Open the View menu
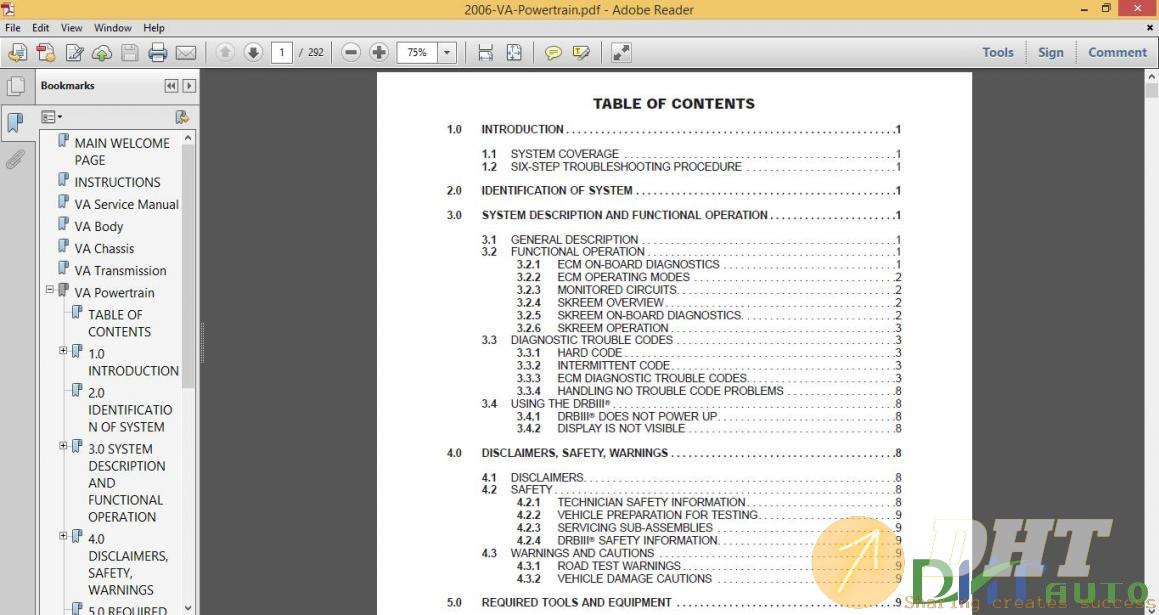This screenshot has height=615, width=1159. [x=72, y=27]
